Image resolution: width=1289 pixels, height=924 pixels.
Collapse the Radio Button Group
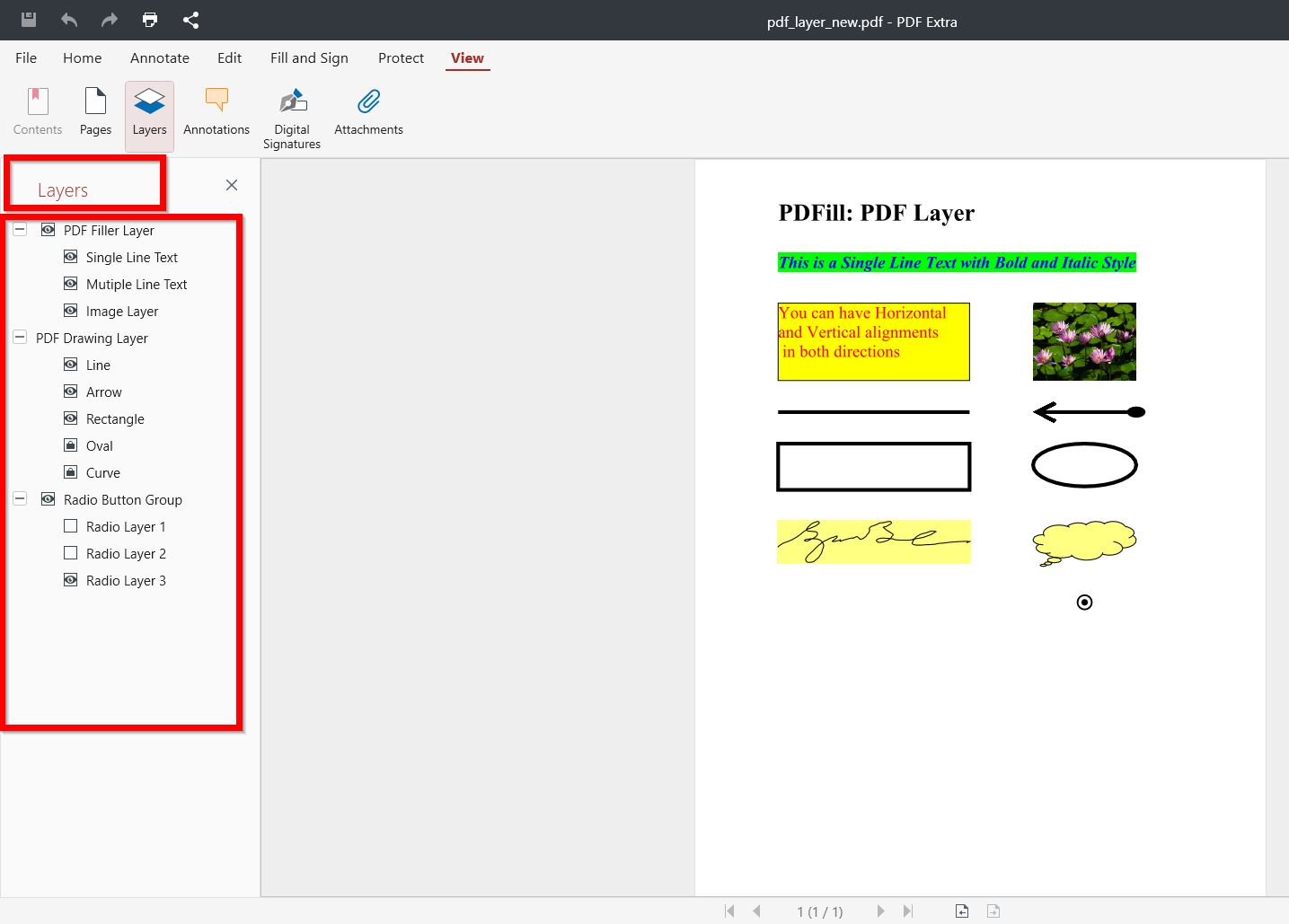click(19, 498)
